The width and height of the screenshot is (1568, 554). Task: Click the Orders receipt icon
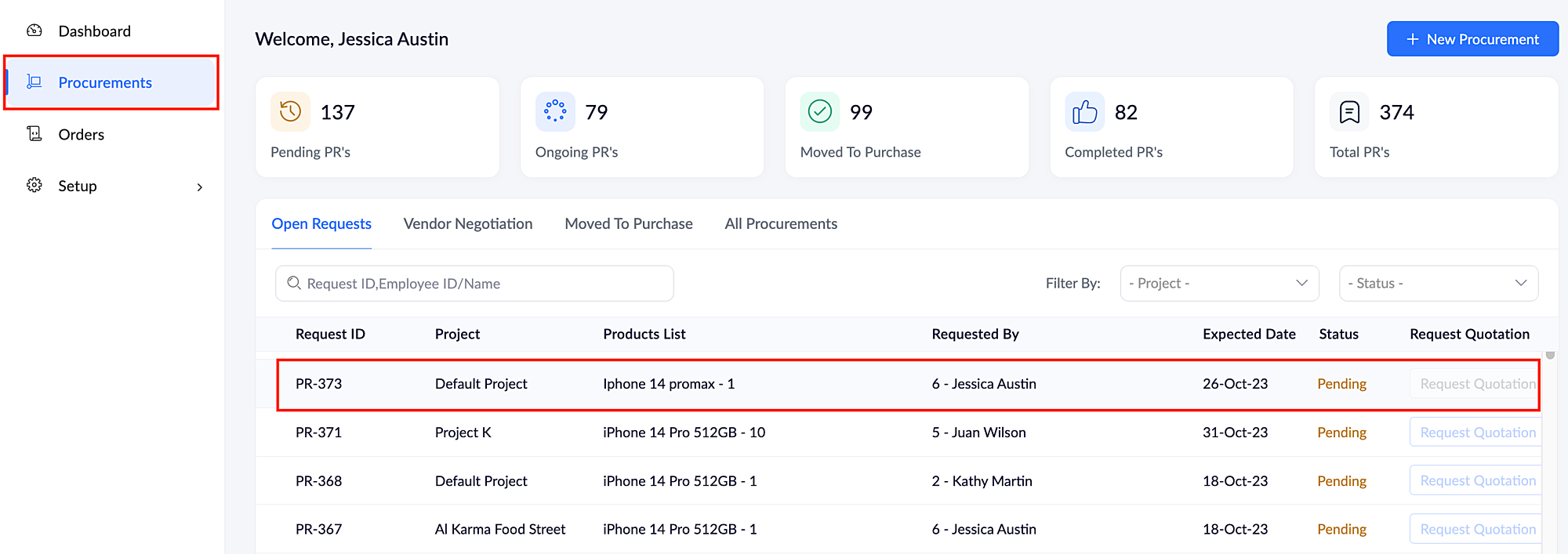point(34,134)
